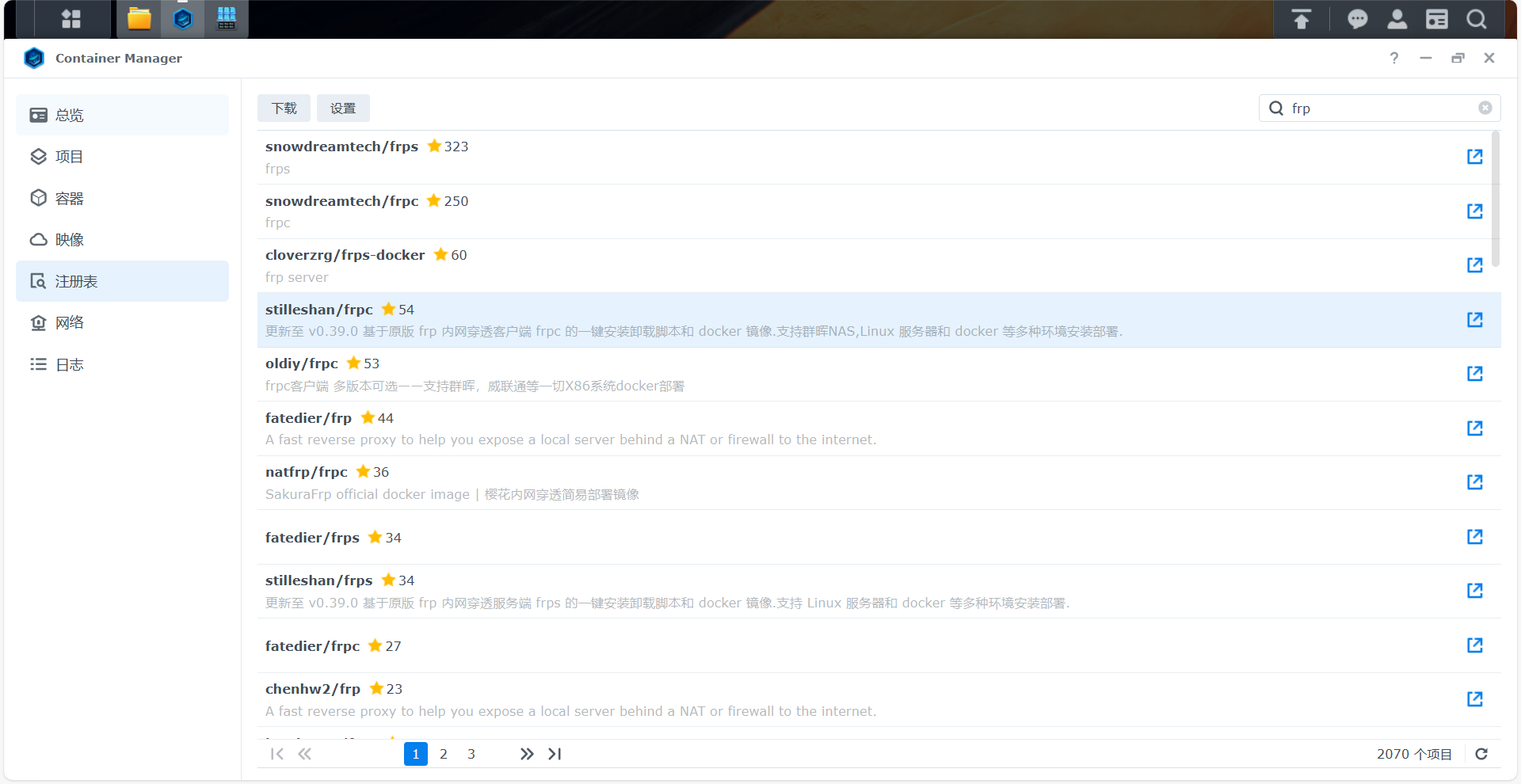Open external link for fatedier/frpc

pyautogui.click(x=1474, y=645)
